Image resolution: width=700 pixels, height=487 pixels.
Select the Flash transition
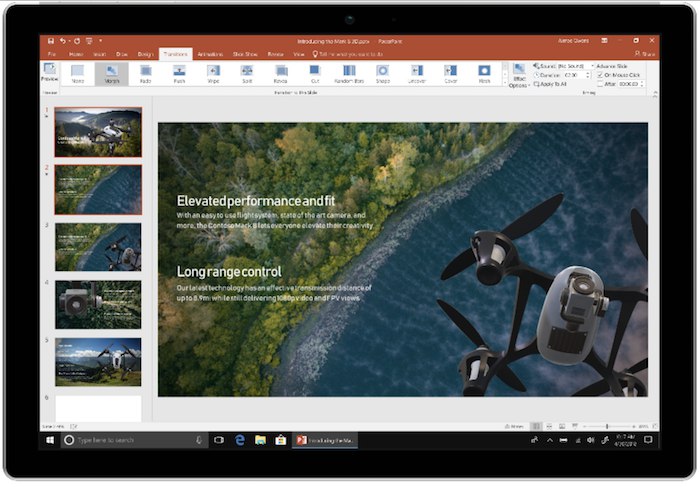click(x=484, y=74)
